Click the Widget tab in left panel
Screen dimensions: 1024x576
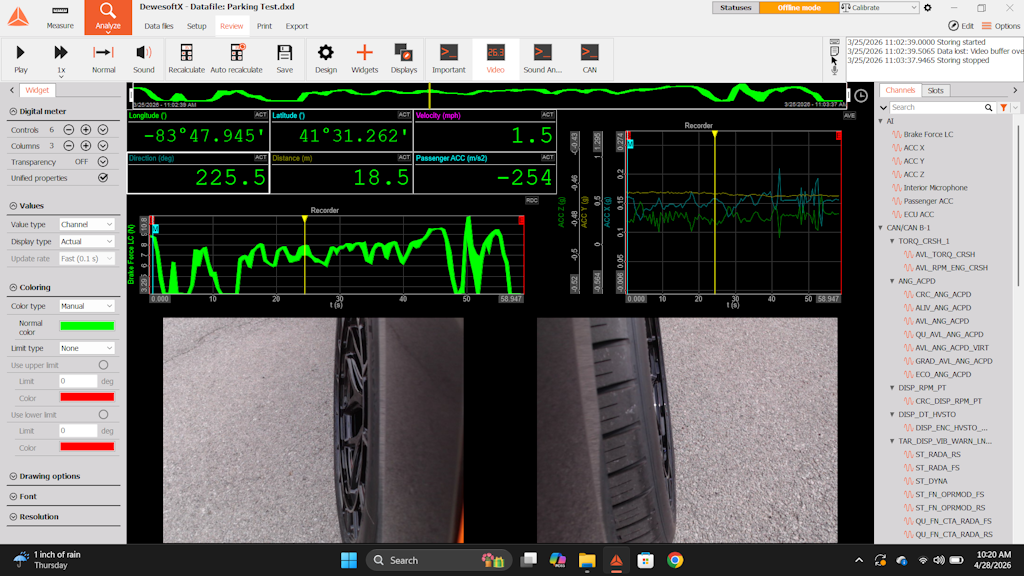(x=37, y=90)
